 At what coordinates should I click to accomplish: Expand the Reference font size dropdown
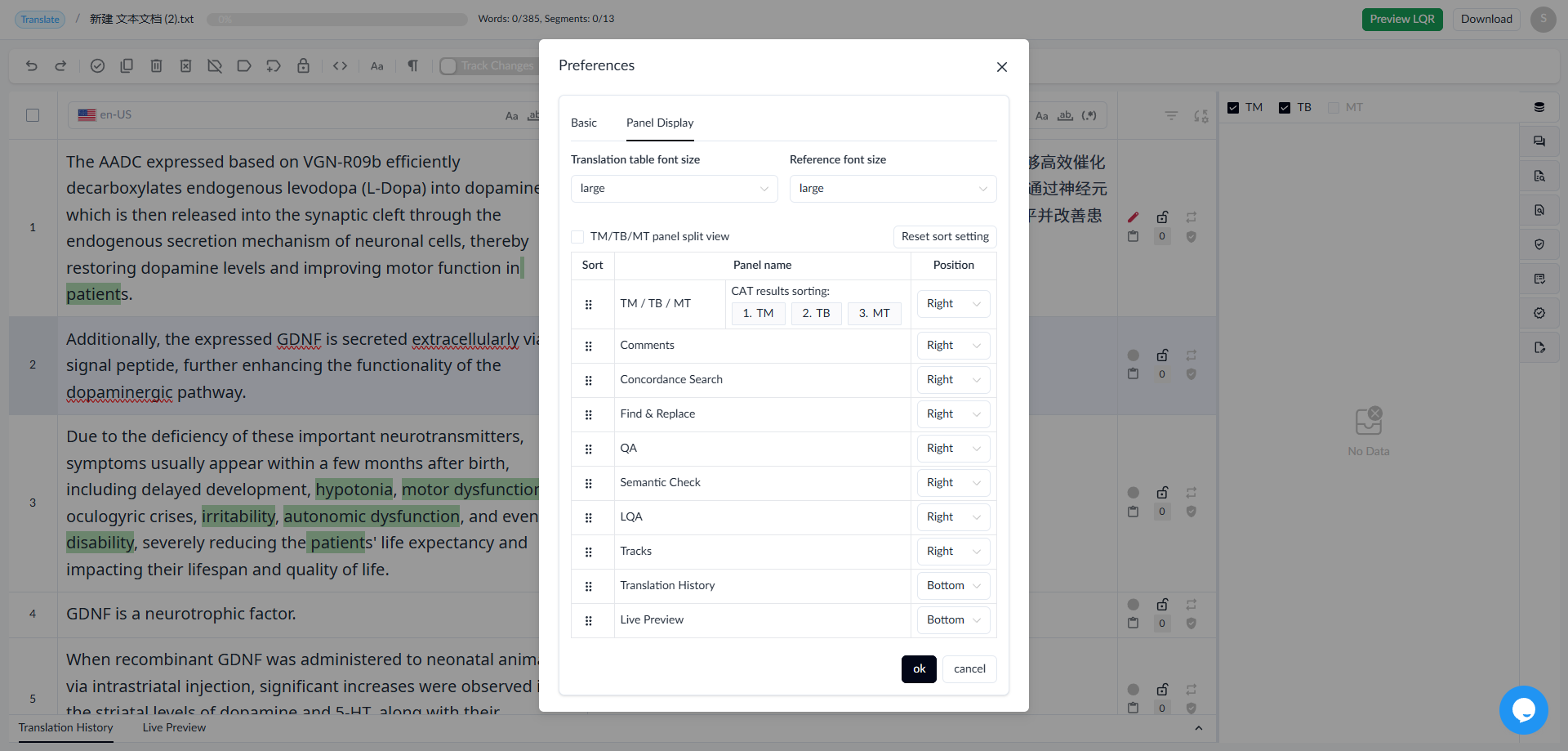coord(893,189)
